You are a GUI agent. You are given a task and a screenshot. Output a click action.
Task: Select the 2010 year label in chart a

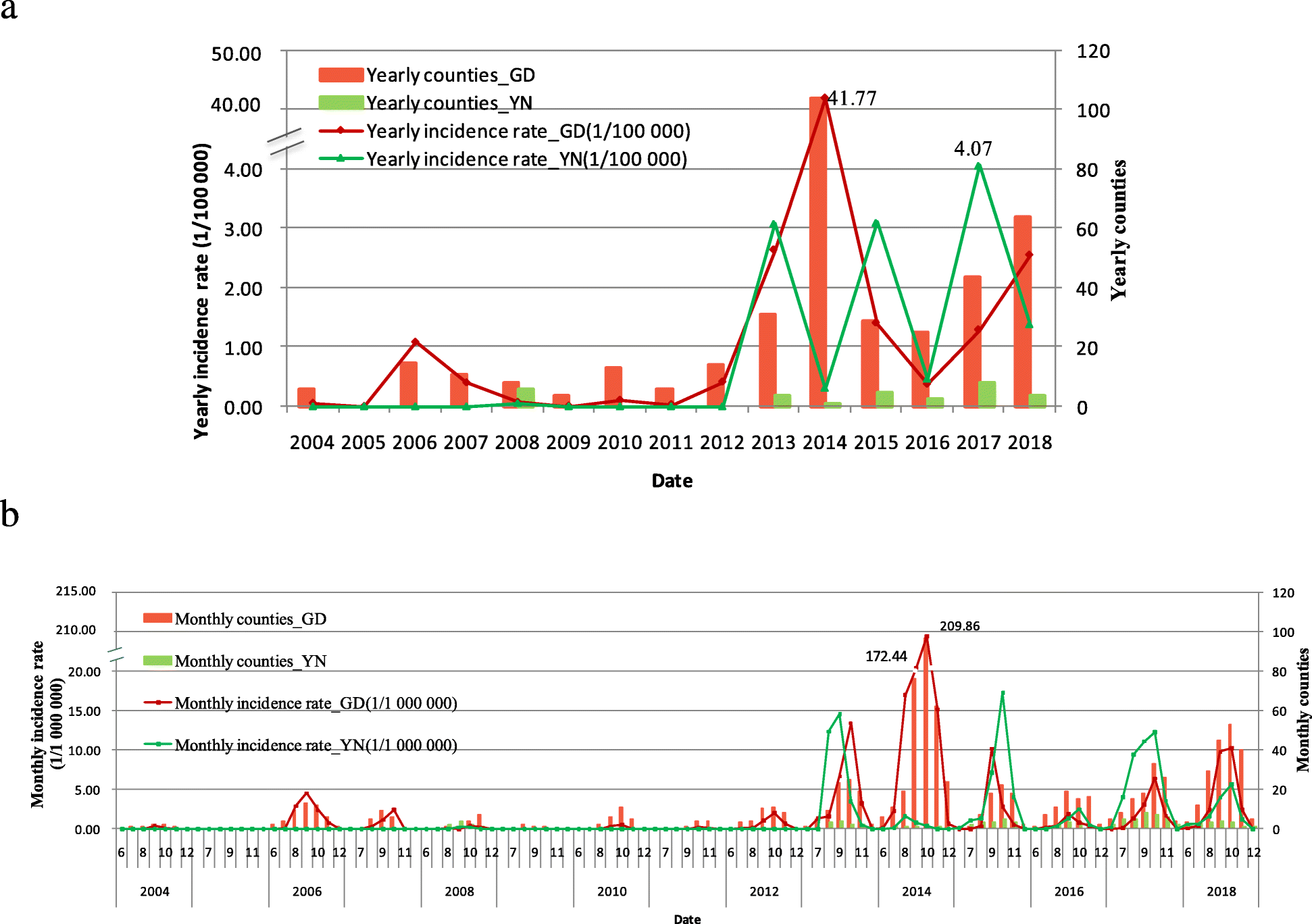coord(620,442)
